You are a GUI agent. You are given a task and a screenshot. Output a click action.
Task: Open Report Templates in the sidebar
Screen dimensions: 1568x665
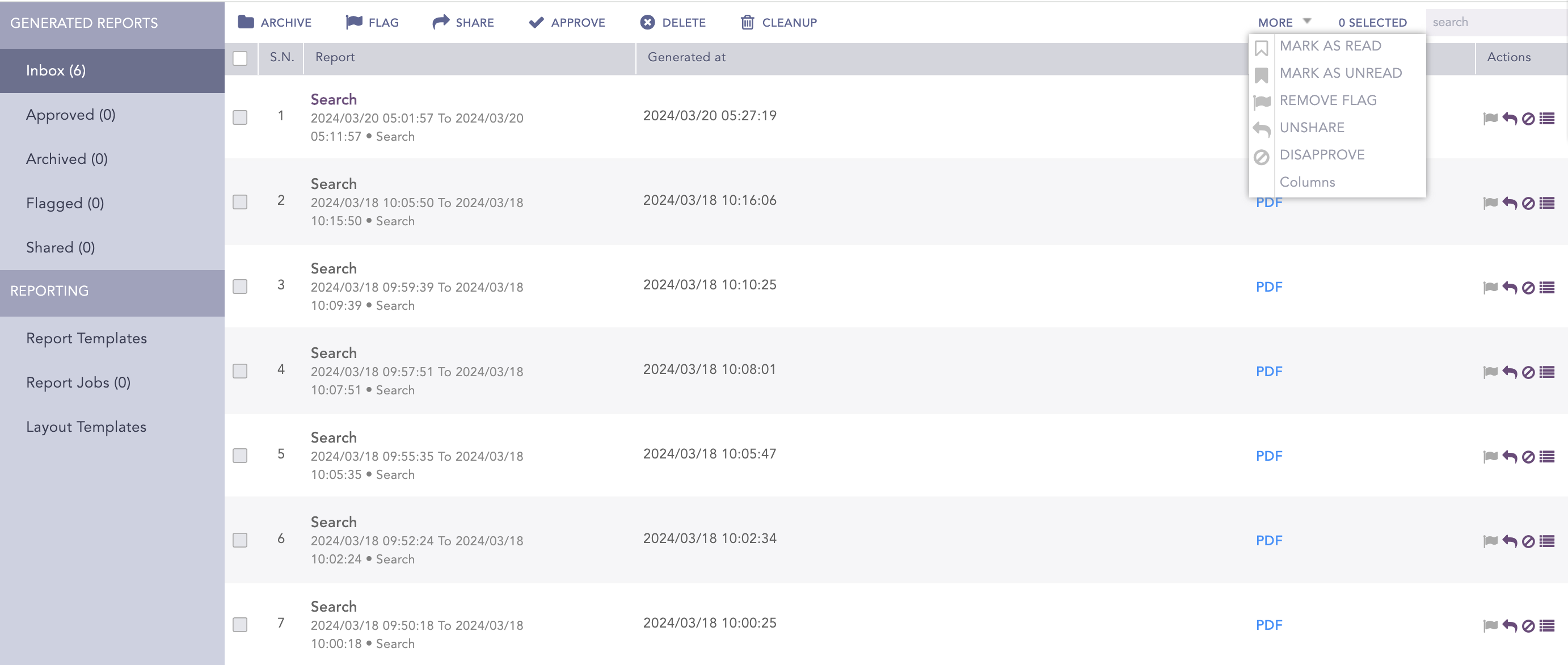(x=86, y=338)
